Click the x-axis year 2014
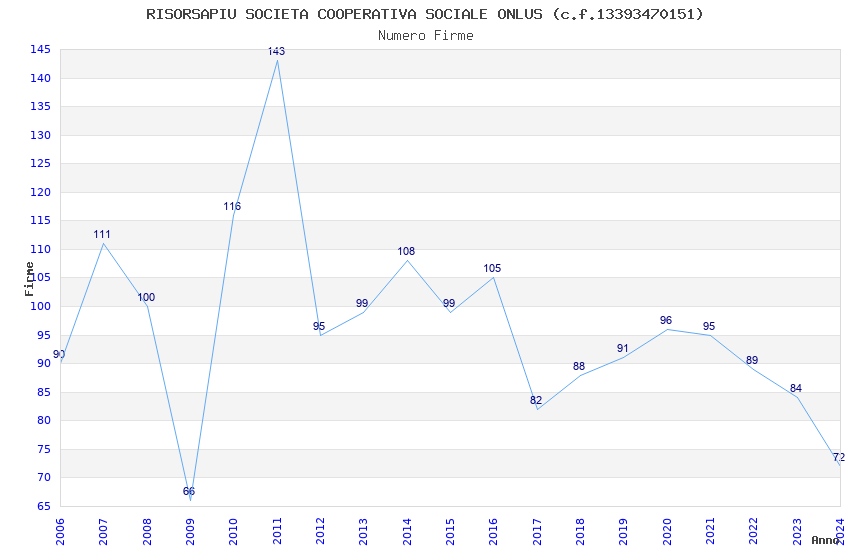 [407, 532]
